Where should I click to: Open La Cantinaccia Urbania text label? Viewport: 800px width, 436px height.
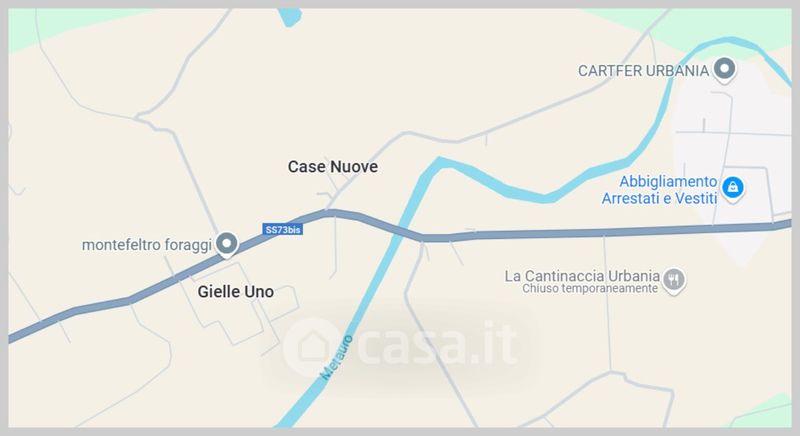pyautogui.click(x=582, y=276)
